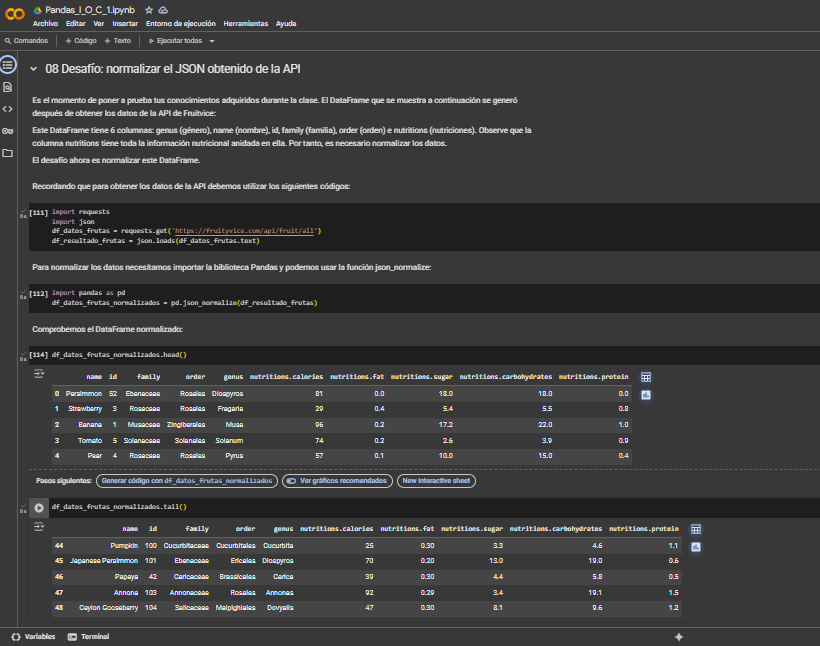Click the nutritions.protein header in tail table
The image size is (820, 646).
(x=644, y=529)
